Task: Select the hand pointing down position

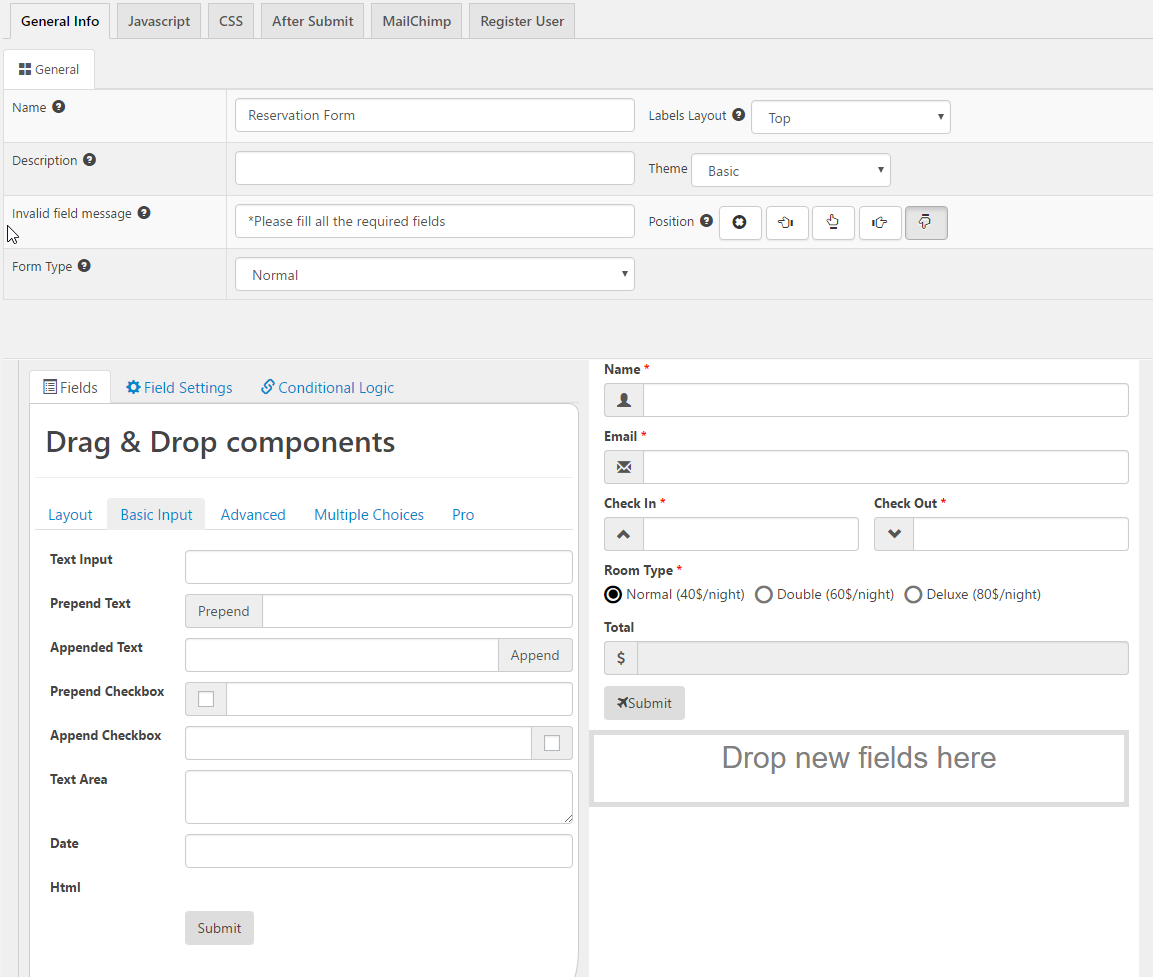Action: tap(926, 222)
